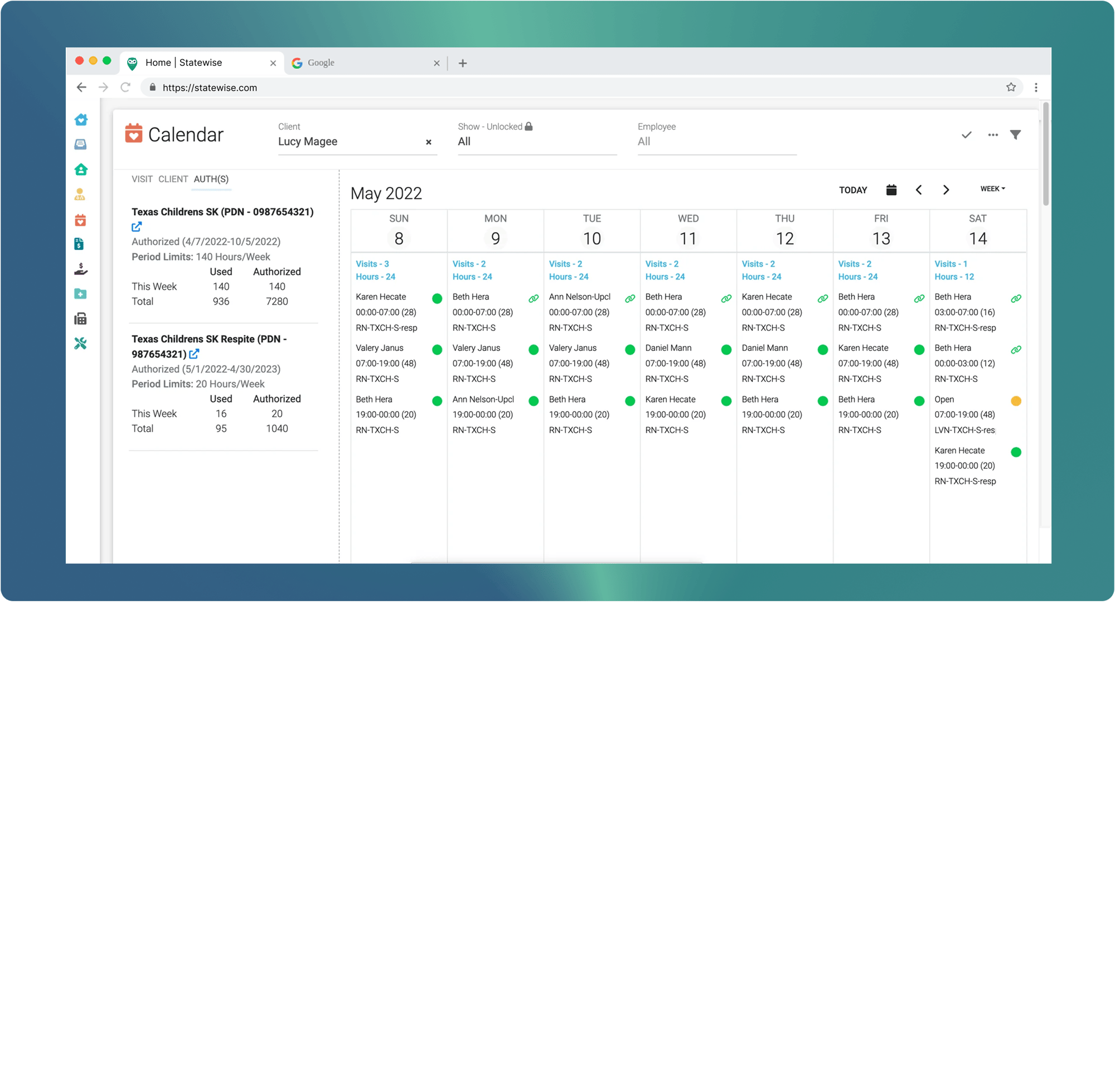Switch to the VISIT tab
This screenshot has width=1115, height=1092.
142,179
